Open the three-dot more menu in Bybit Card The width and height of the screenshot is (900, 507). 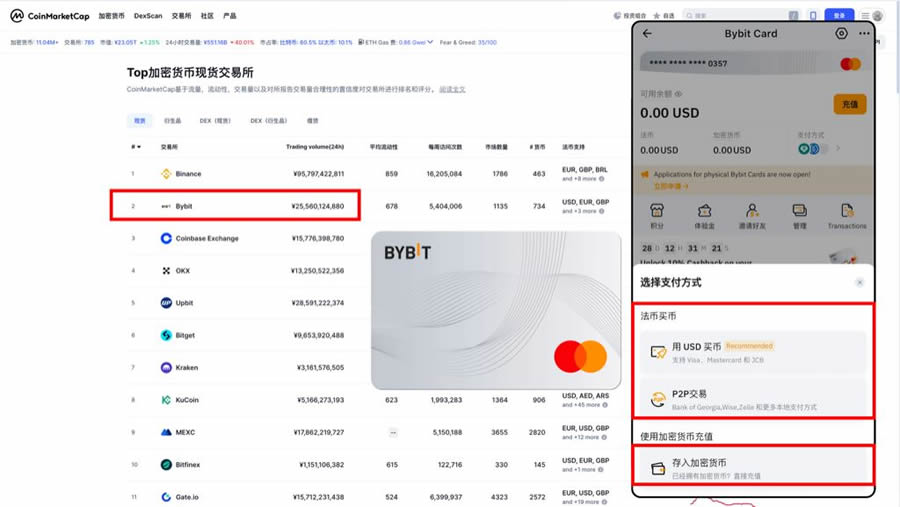864,33
